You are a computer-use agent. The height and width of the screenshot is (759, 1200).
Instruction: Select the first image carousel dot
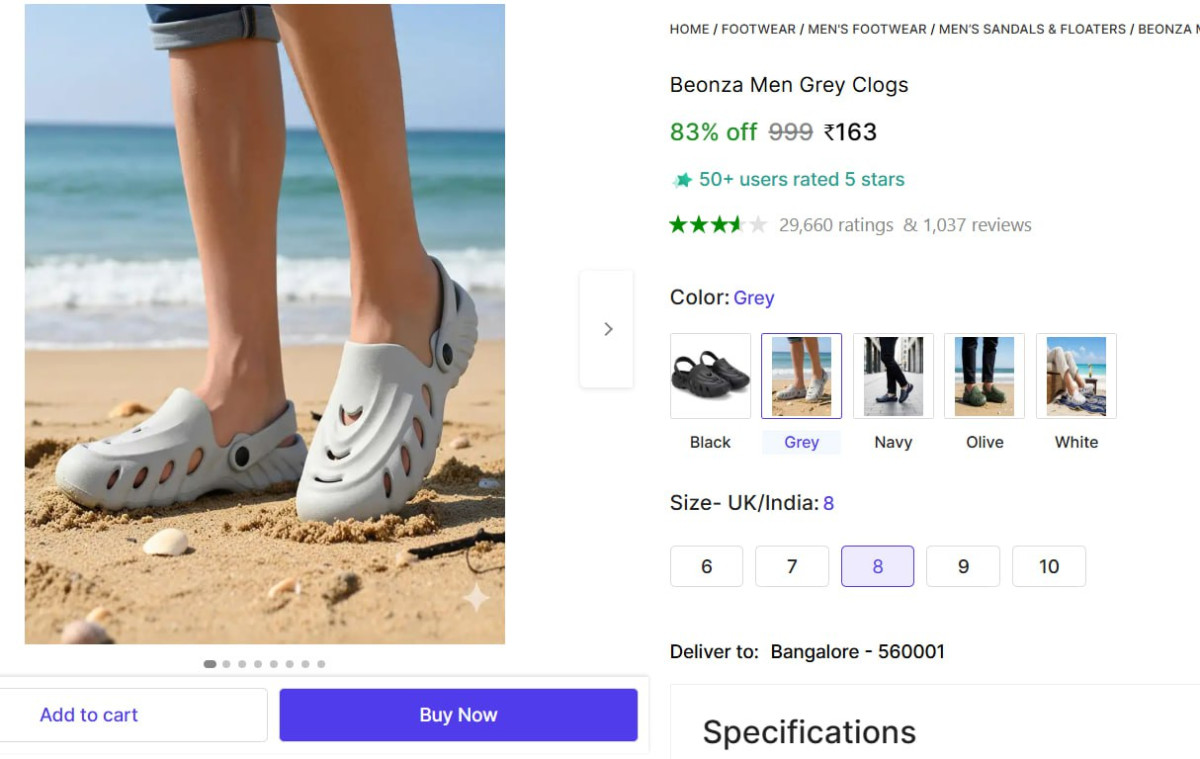(210, 664)
